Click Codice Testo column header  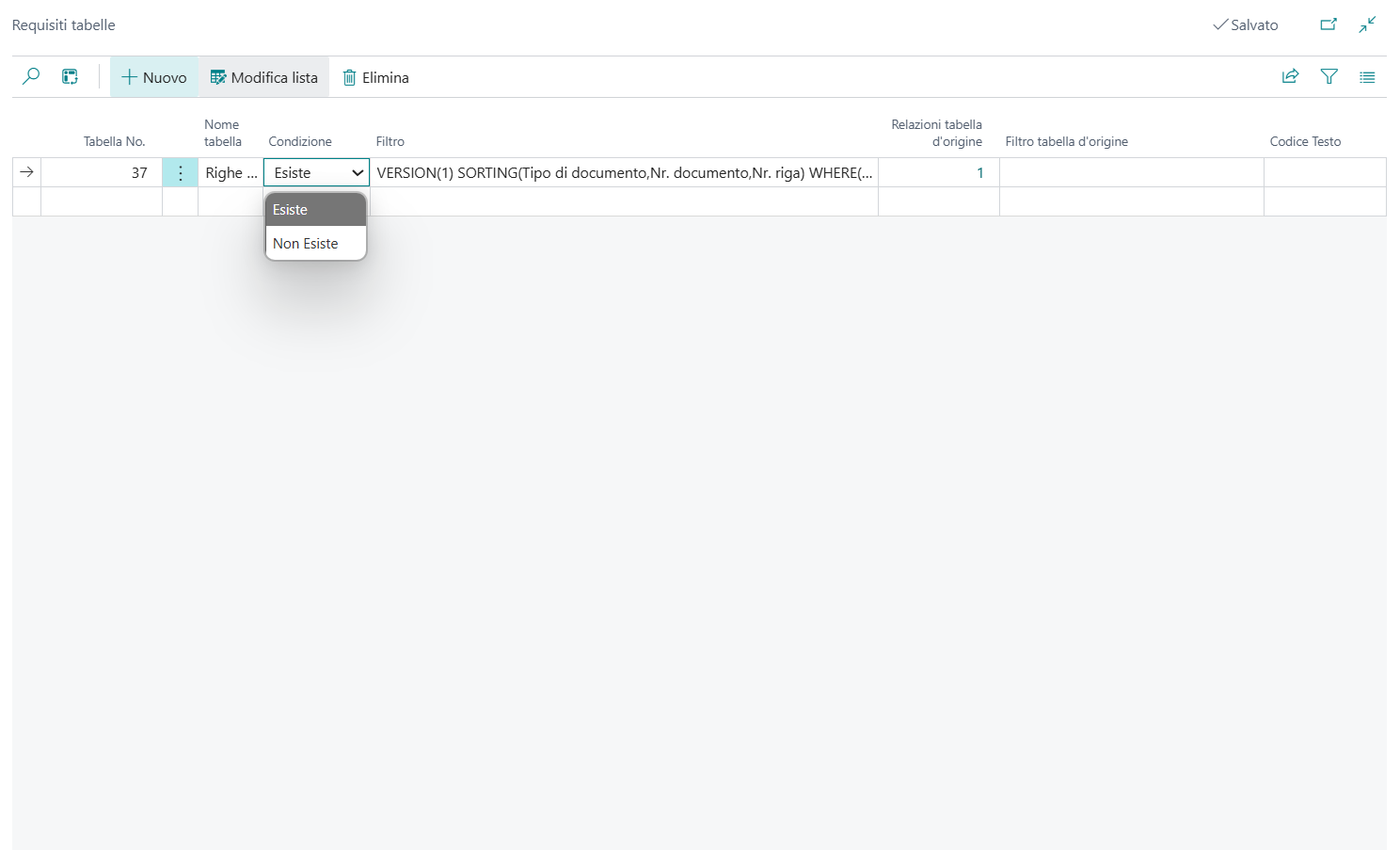[x=1306, y=141]
